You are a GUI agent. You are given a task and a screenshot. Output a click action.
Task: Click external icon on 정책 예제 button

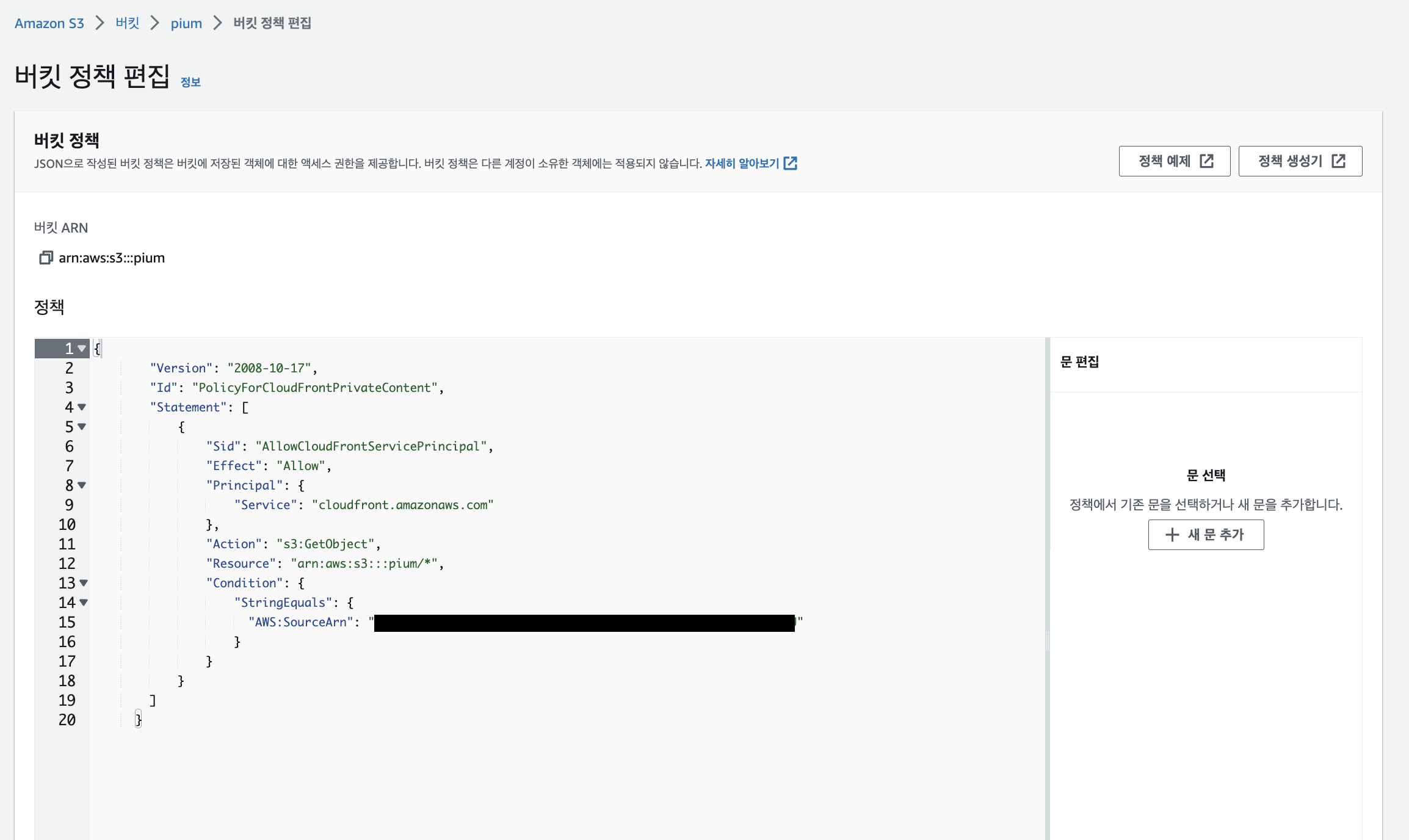1206,161
